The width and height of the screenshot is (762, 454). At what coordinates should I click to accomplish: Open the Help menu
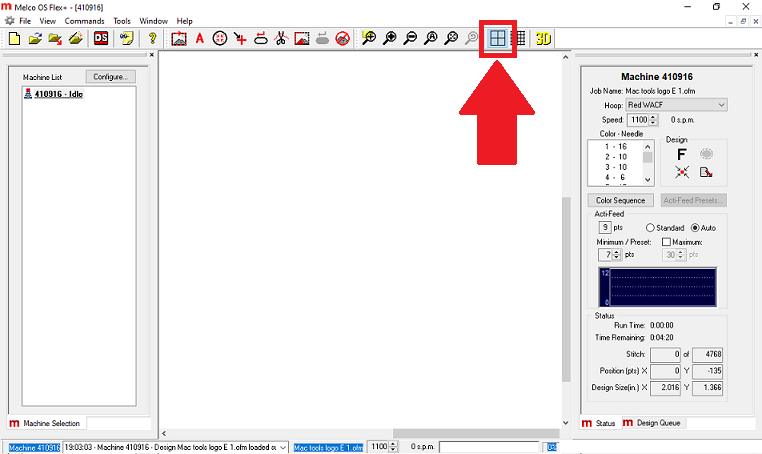185,21
